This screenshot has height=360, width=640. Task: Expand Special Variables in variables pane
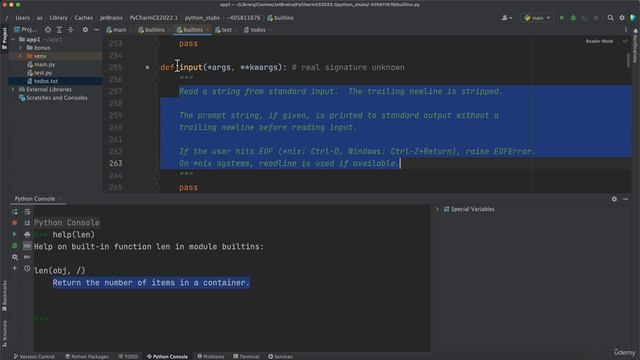click(437, 209)
